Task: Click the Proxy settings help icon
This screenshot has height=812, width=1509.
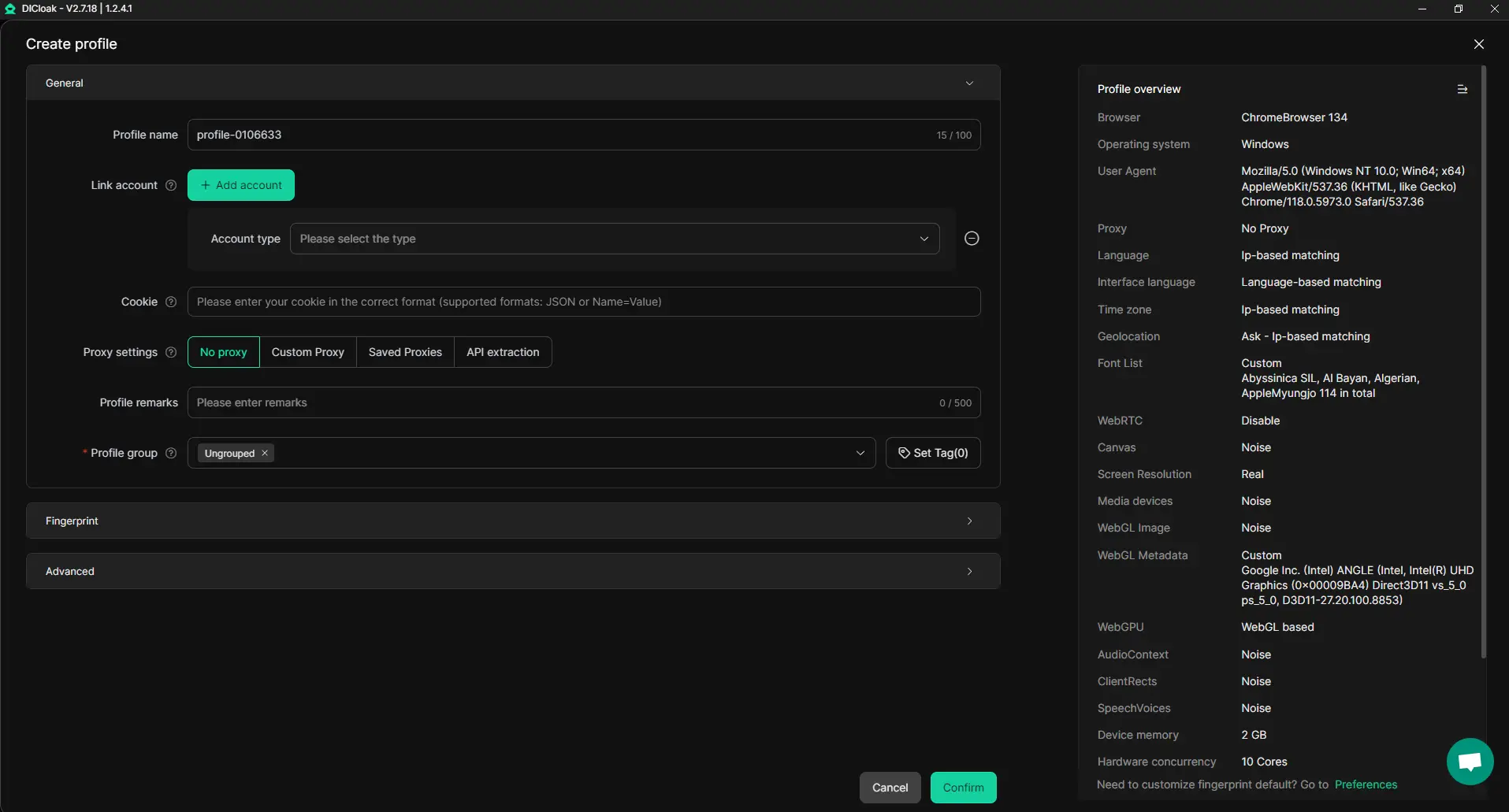Action: click(x=171, y=352)
